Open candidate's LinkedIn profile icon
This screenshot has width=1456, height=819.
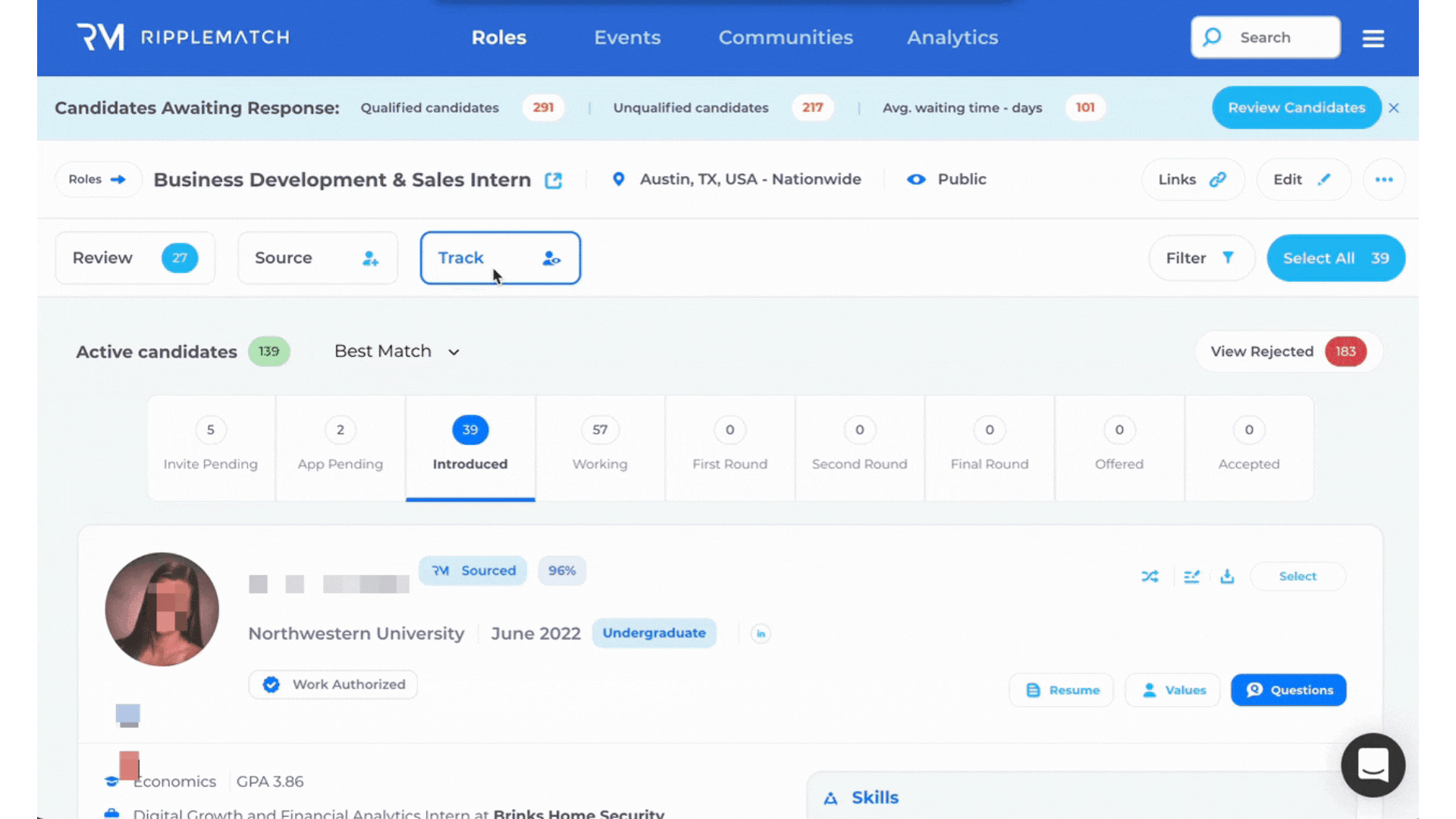point(761,634)
